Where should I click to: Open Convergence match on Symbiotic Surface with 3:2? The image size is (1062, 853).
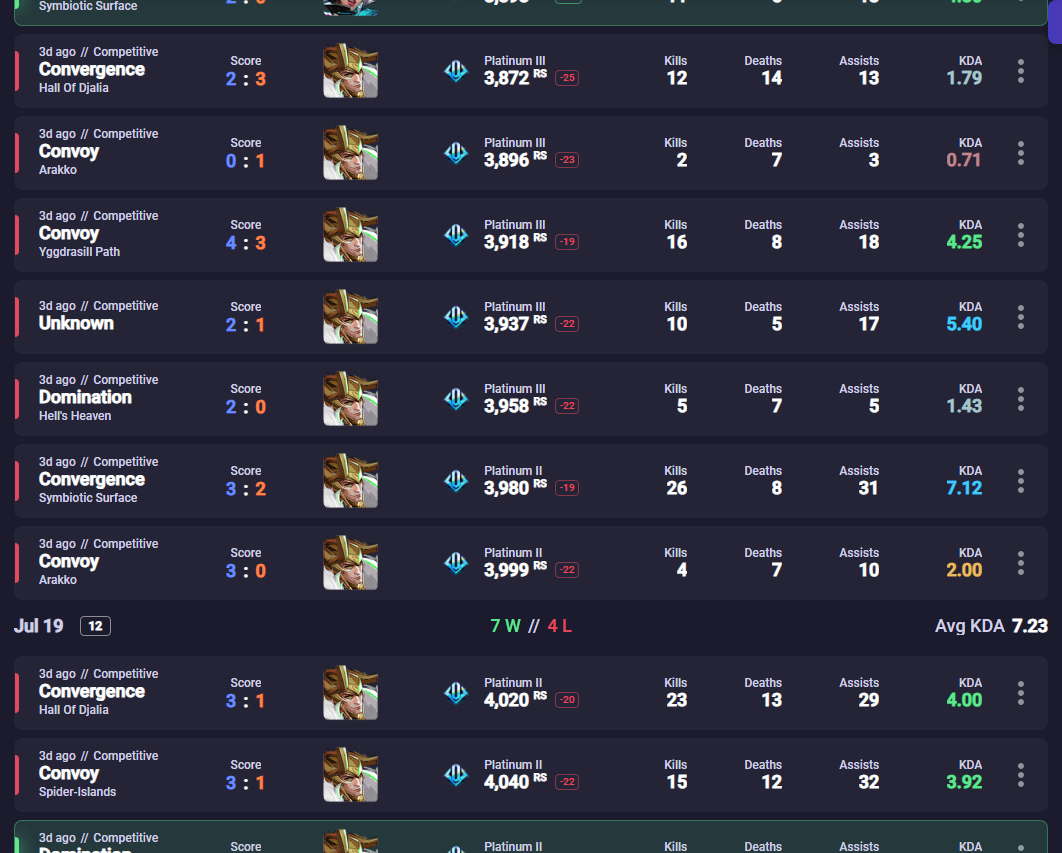[91, 480]
